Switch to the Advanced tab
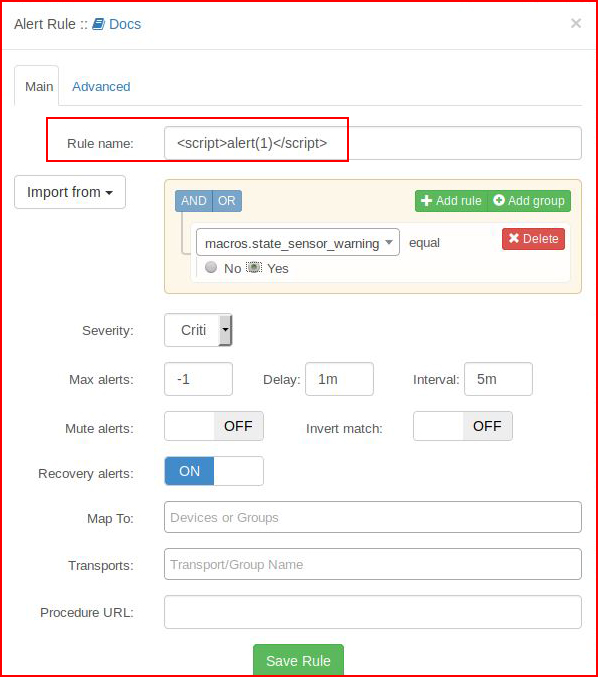This screenshot has width=598, height=677. click(101, 86)
